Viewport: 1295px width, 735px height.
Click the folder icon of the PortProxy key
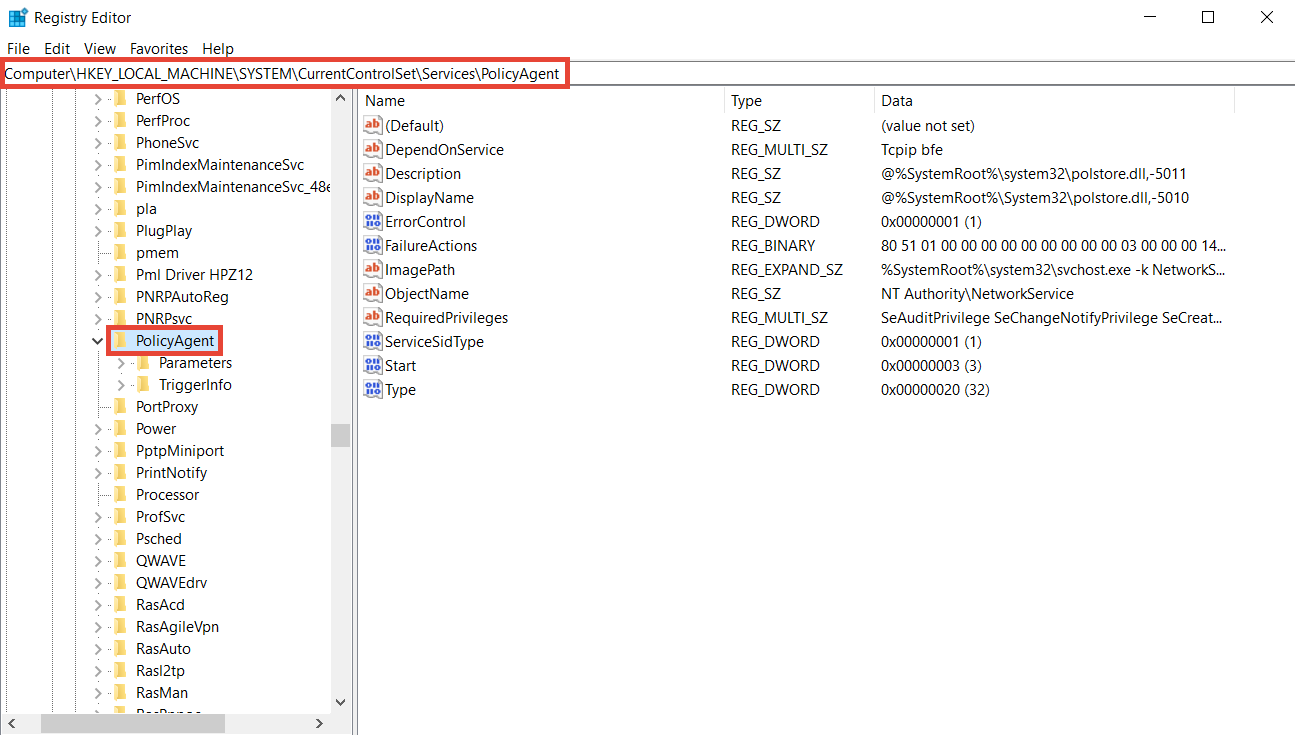[120, 406]
